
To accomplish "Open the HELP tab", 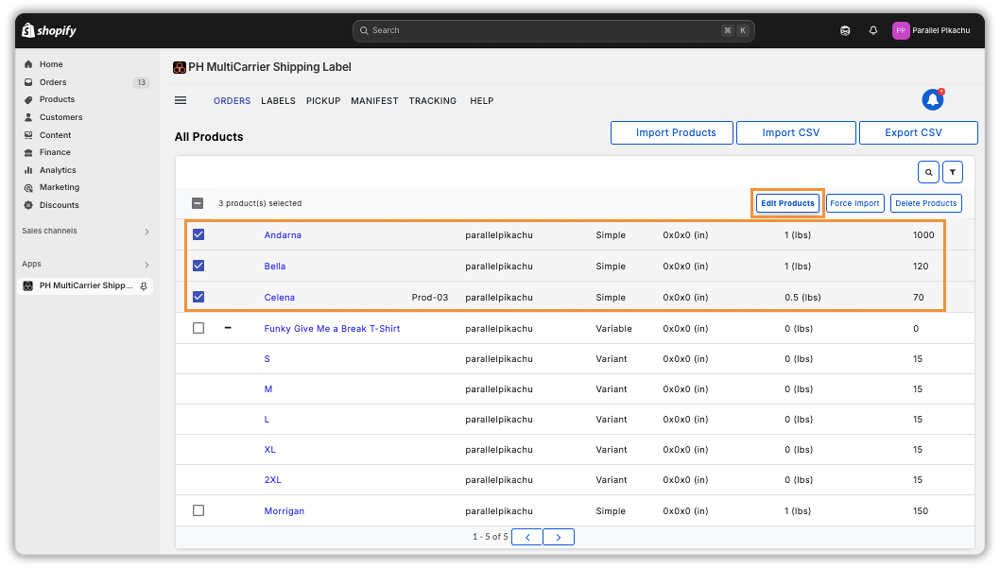I will point(482,101).
